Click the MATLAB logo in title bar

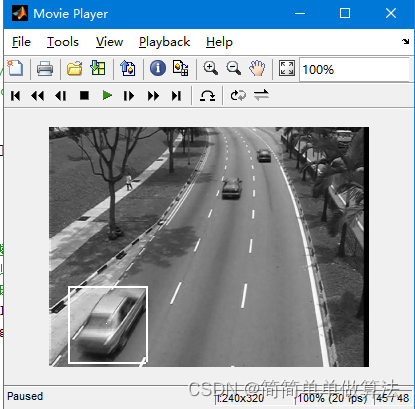pyautogui.click(x=20, y=13)
